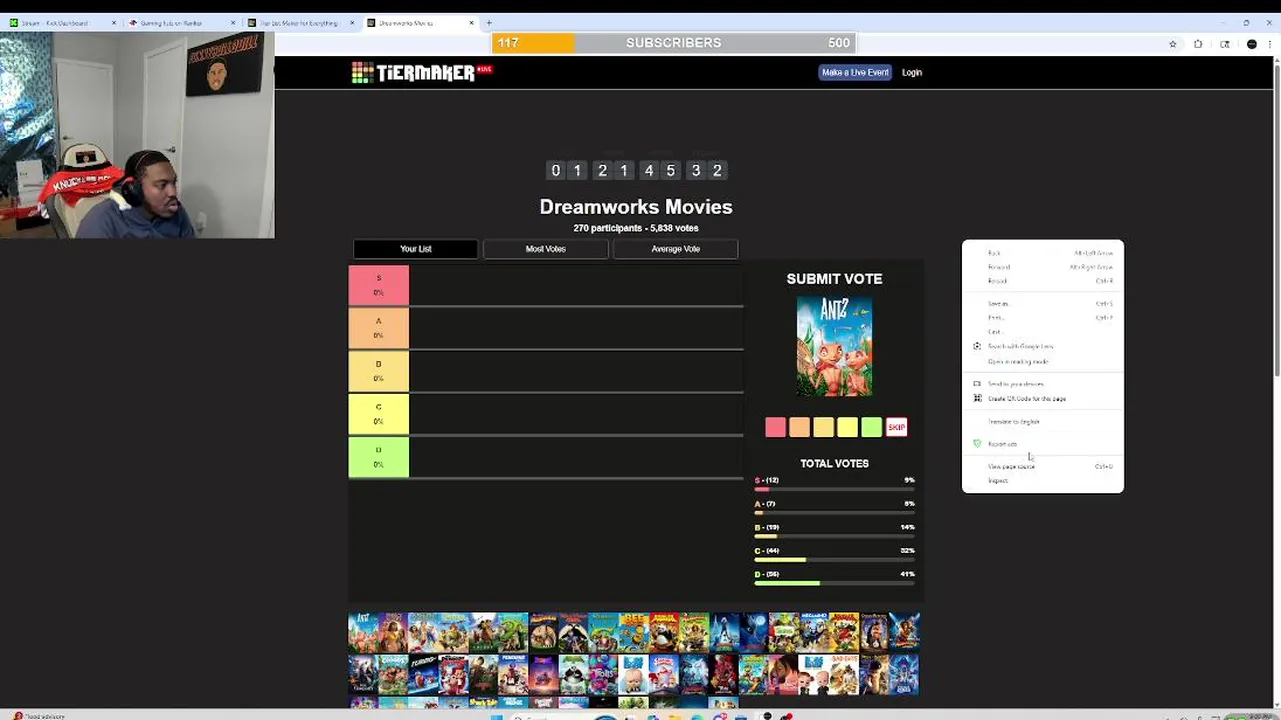This screenshot has width=1281, height=720.
Task: Click Make a Live Event button
Action: click(855, 72)
